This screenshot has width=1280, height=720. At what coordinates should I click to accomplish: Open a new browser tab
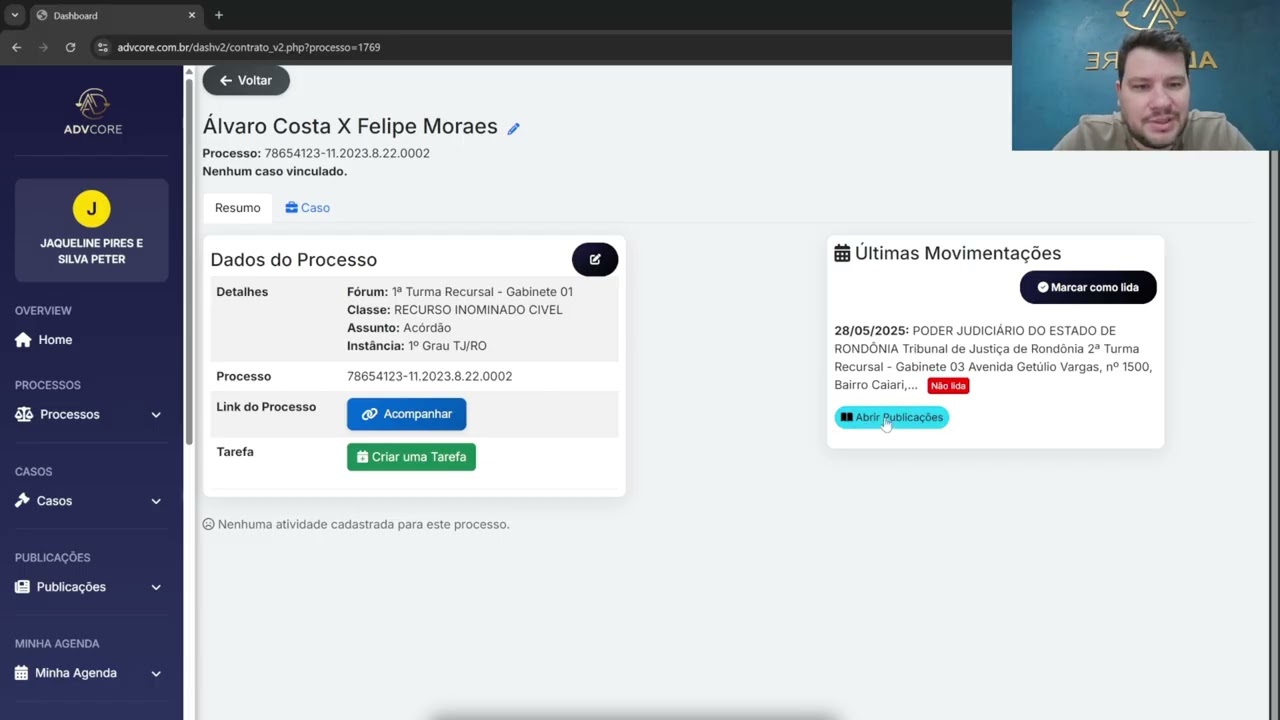tap(219, 15)
